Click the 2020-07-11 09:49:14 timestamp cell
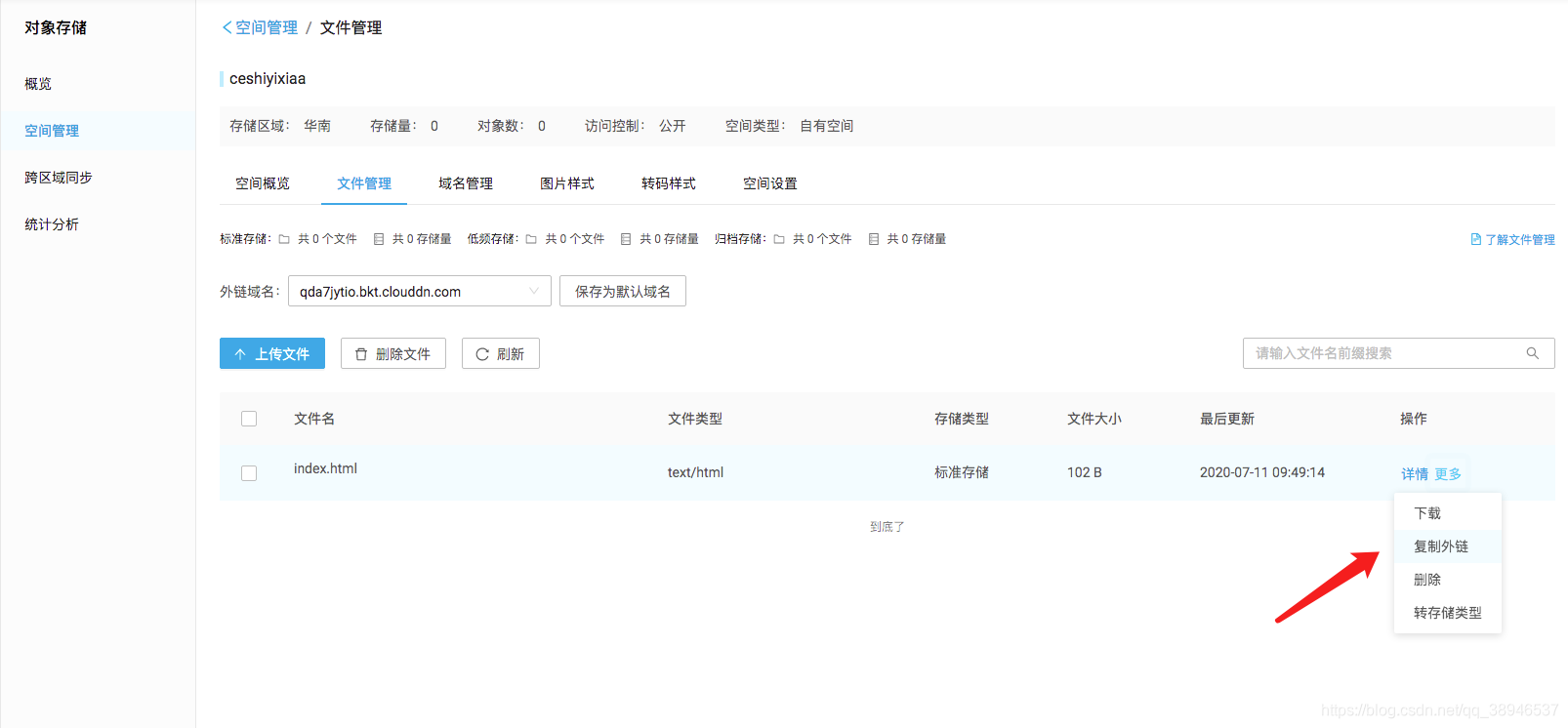Image resolution: width=1568 pixels, height=728 pixels. pyautogui.click(x=1262, y=472)
